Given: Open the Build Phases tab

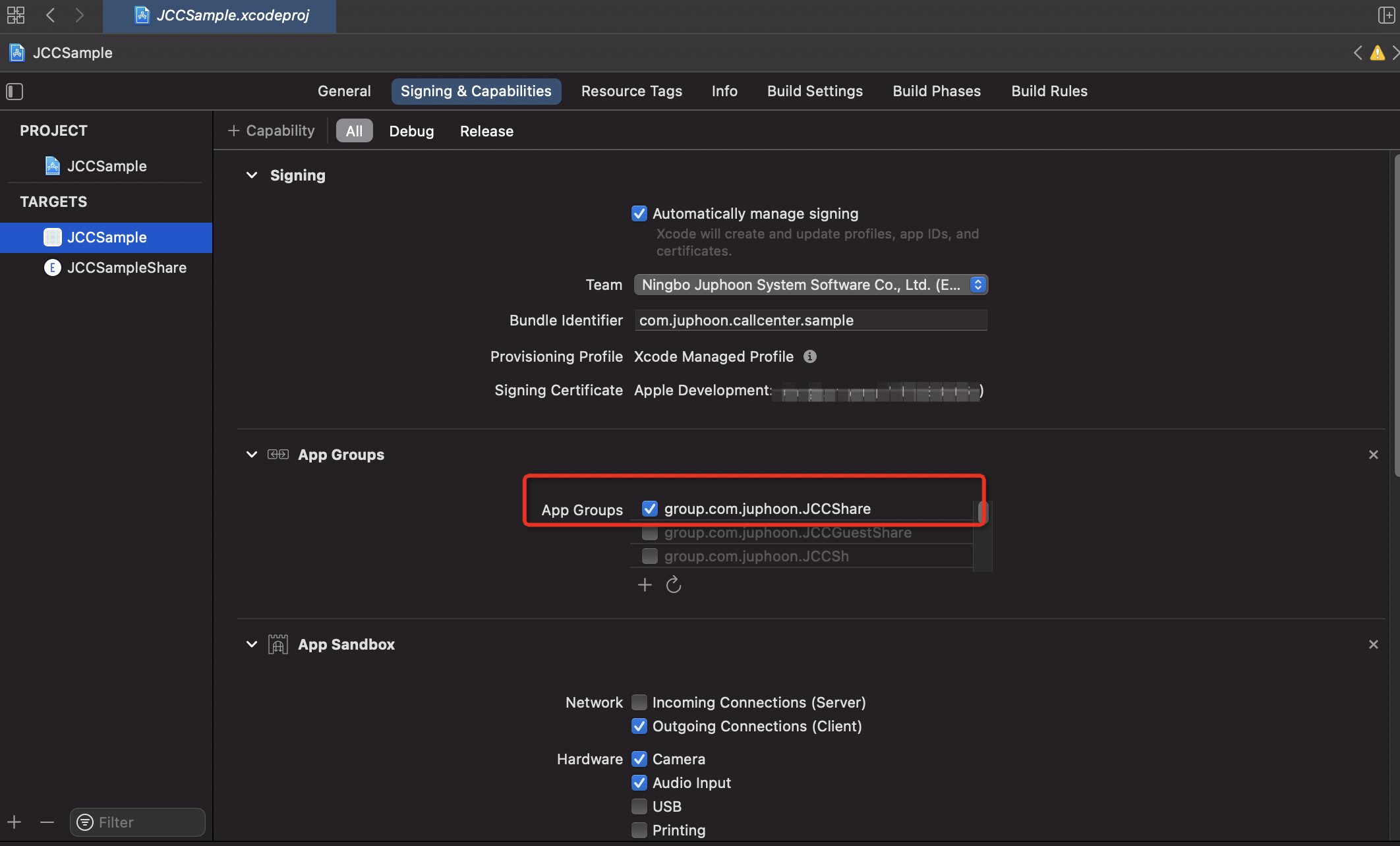Looking at the screenshot, I should coord(937,91).
